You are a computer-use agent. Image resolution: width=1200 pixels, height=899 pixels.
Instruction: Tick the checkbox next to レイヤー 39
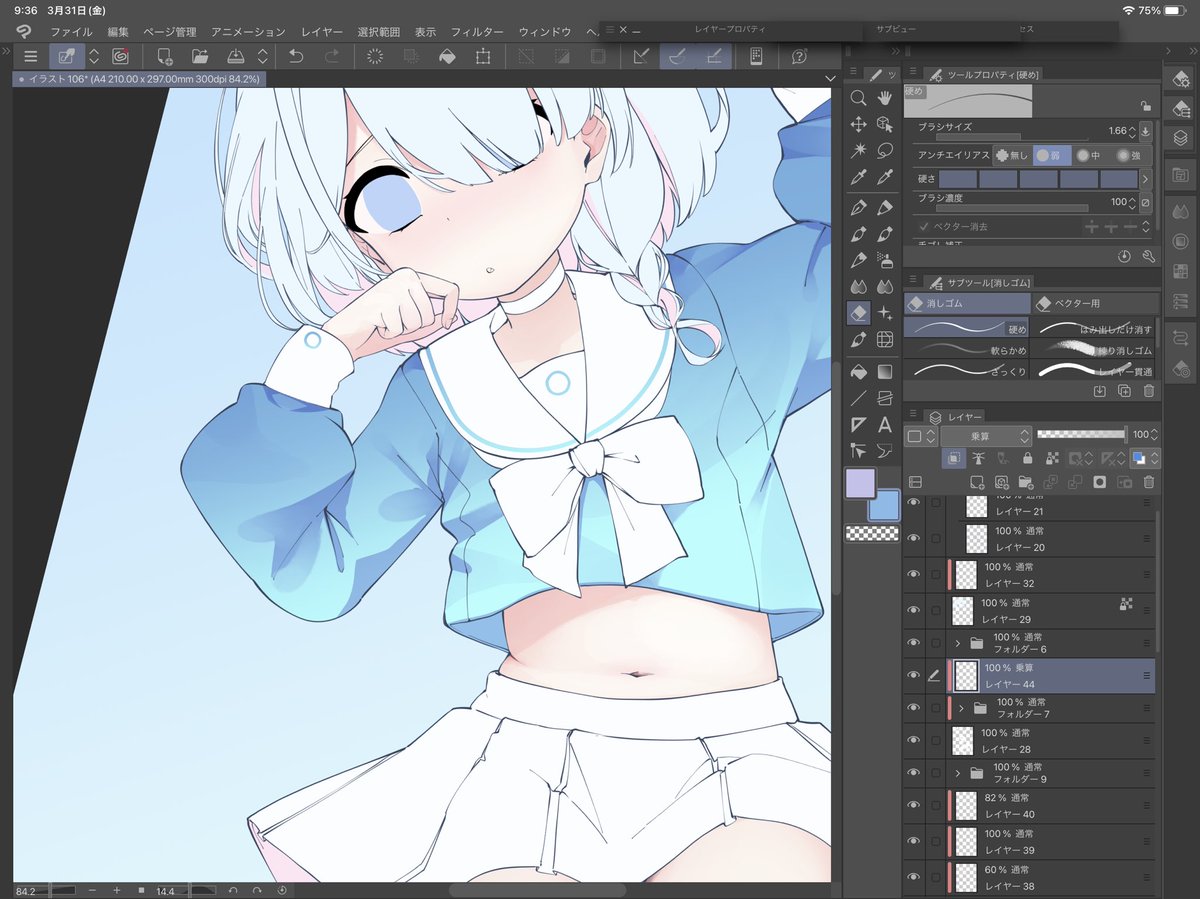935,841
